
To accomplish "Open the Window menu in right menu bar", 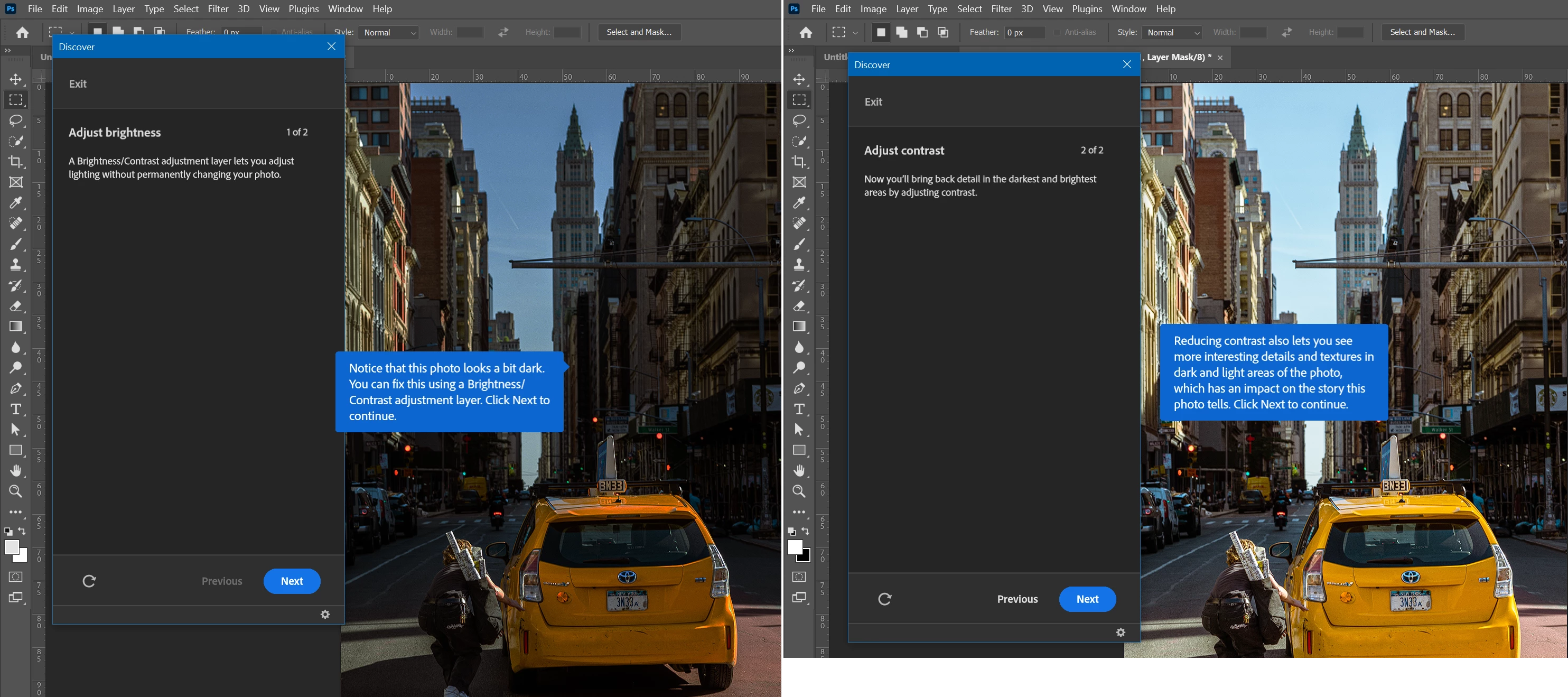I will click(1128, 8).
